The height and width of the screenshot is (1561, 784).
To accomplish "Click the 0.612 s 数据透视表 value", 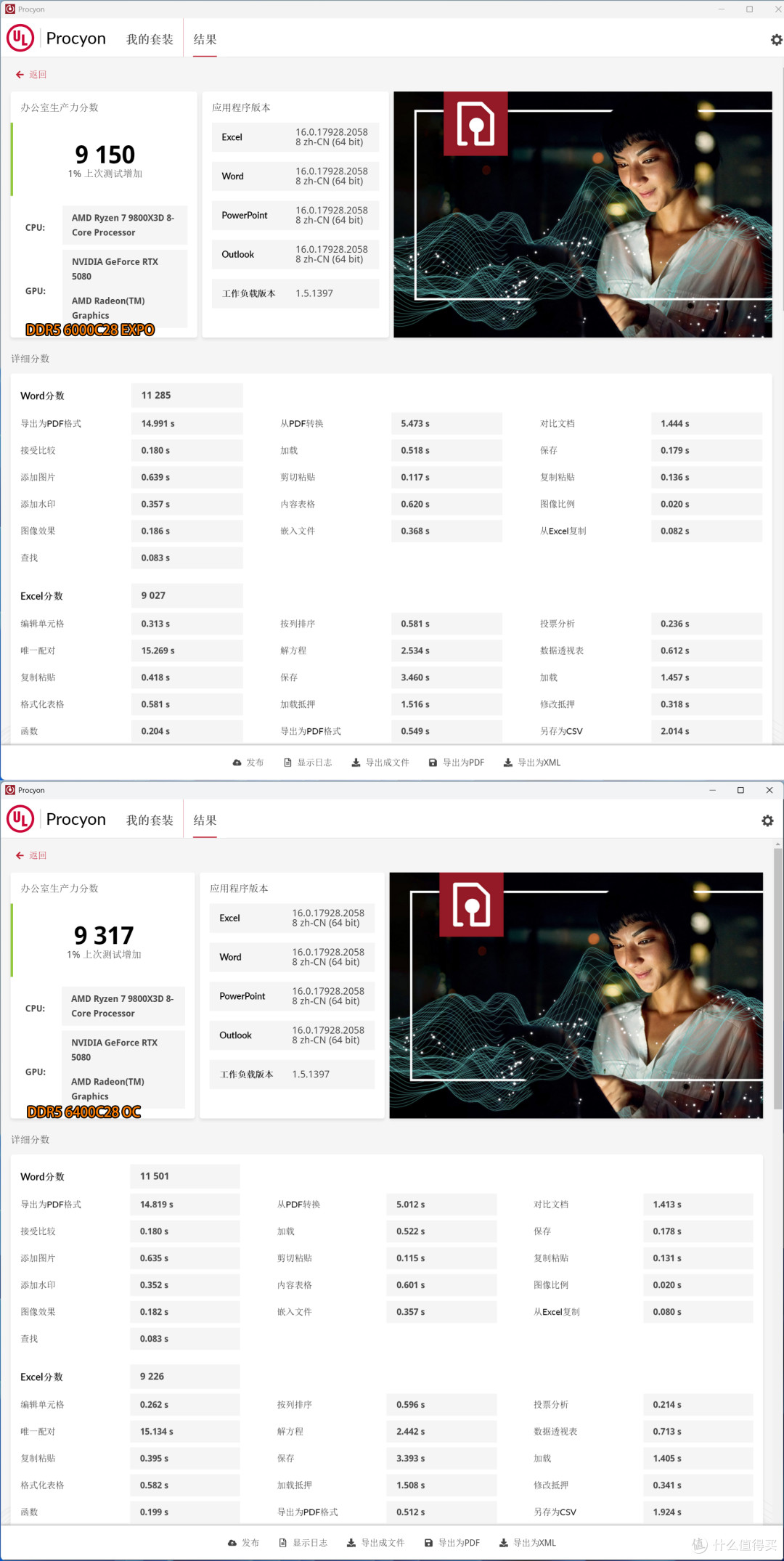I will pyautogui.click(x=707, y=651).
